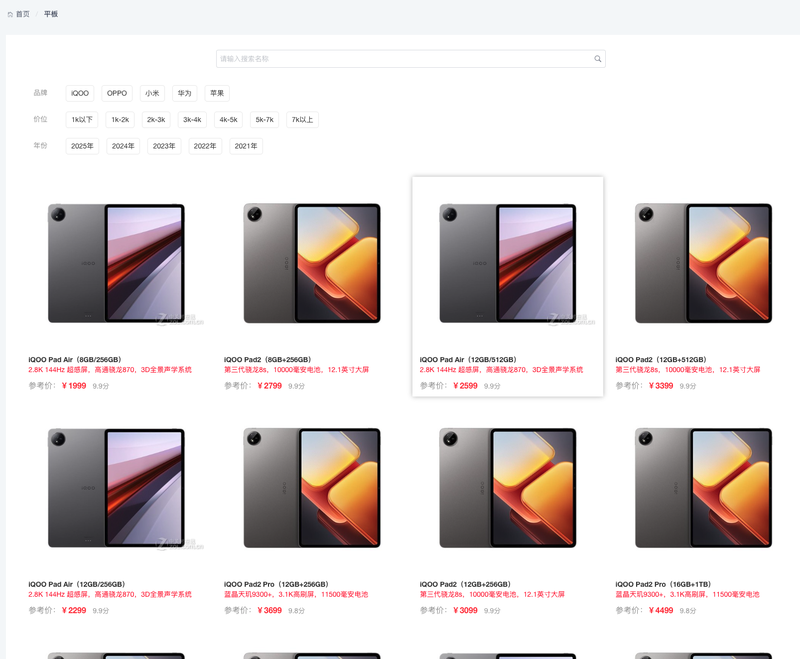Choose the 4k-5k price range
The image size is (800, 659).
[229, 120]
